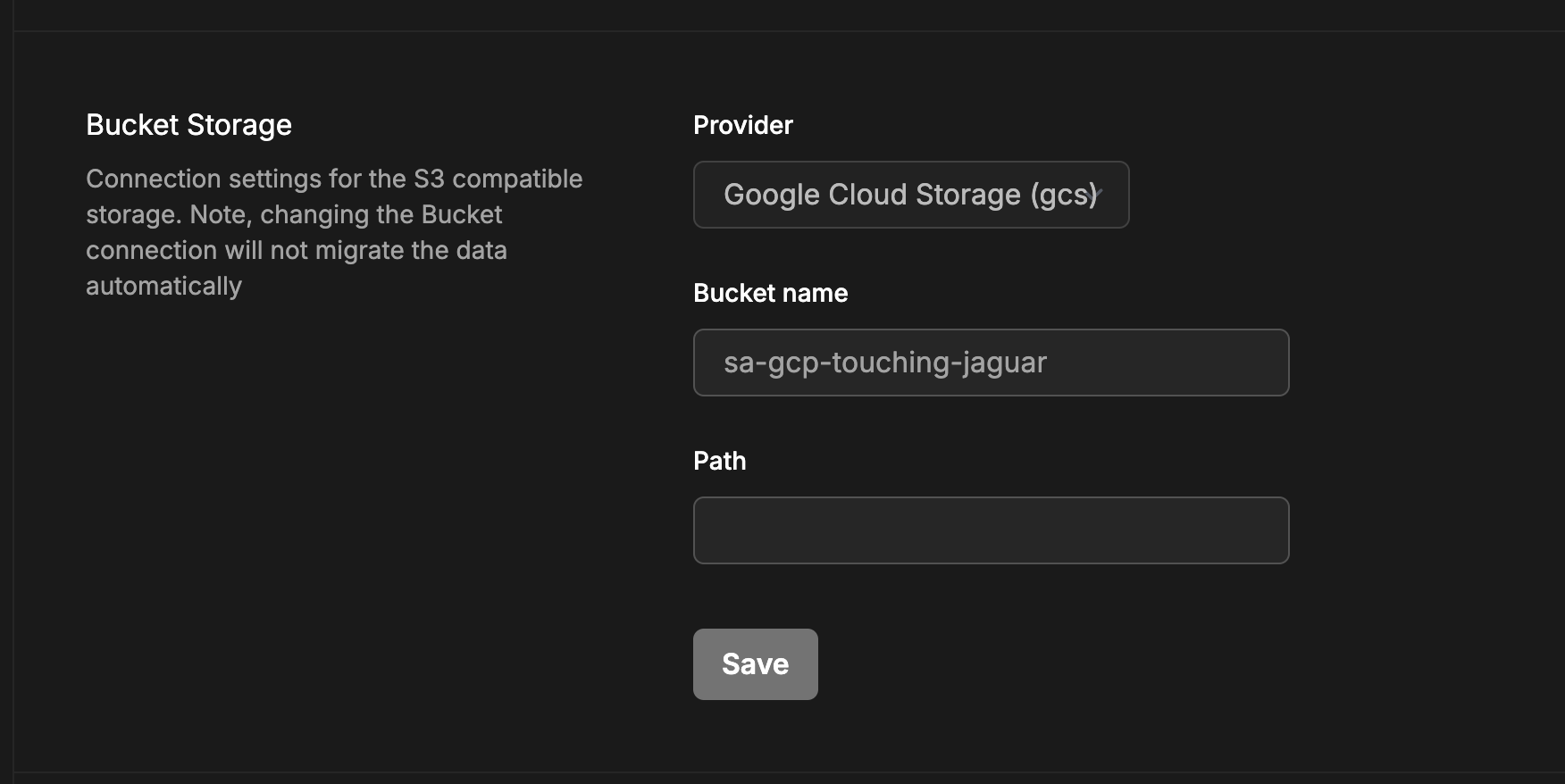Click the Bucket Storage section heading
Image resolution: width=1565 pixels, height=784 pixels.
click(188, 124)
